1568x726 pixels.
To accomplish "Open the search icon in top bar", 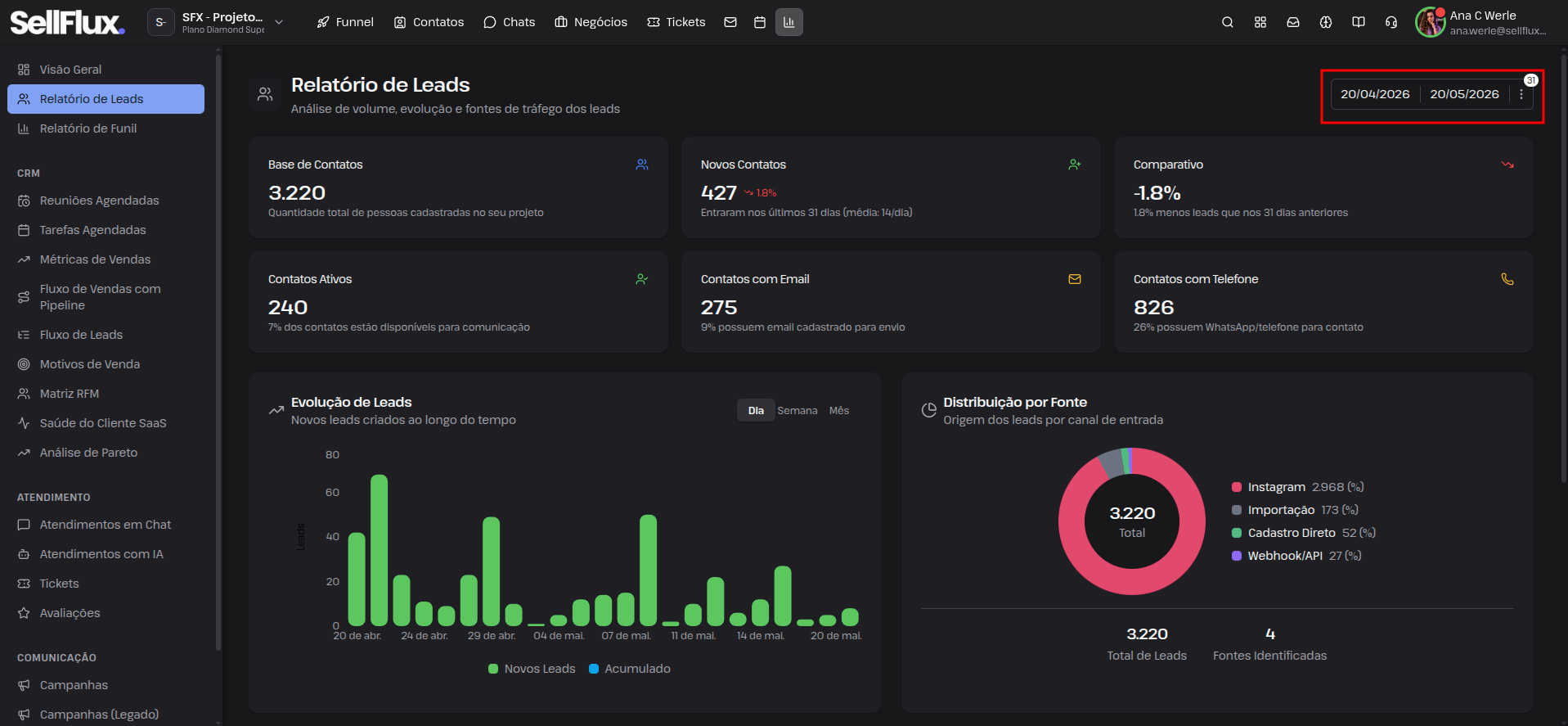I will [1227, 22].
